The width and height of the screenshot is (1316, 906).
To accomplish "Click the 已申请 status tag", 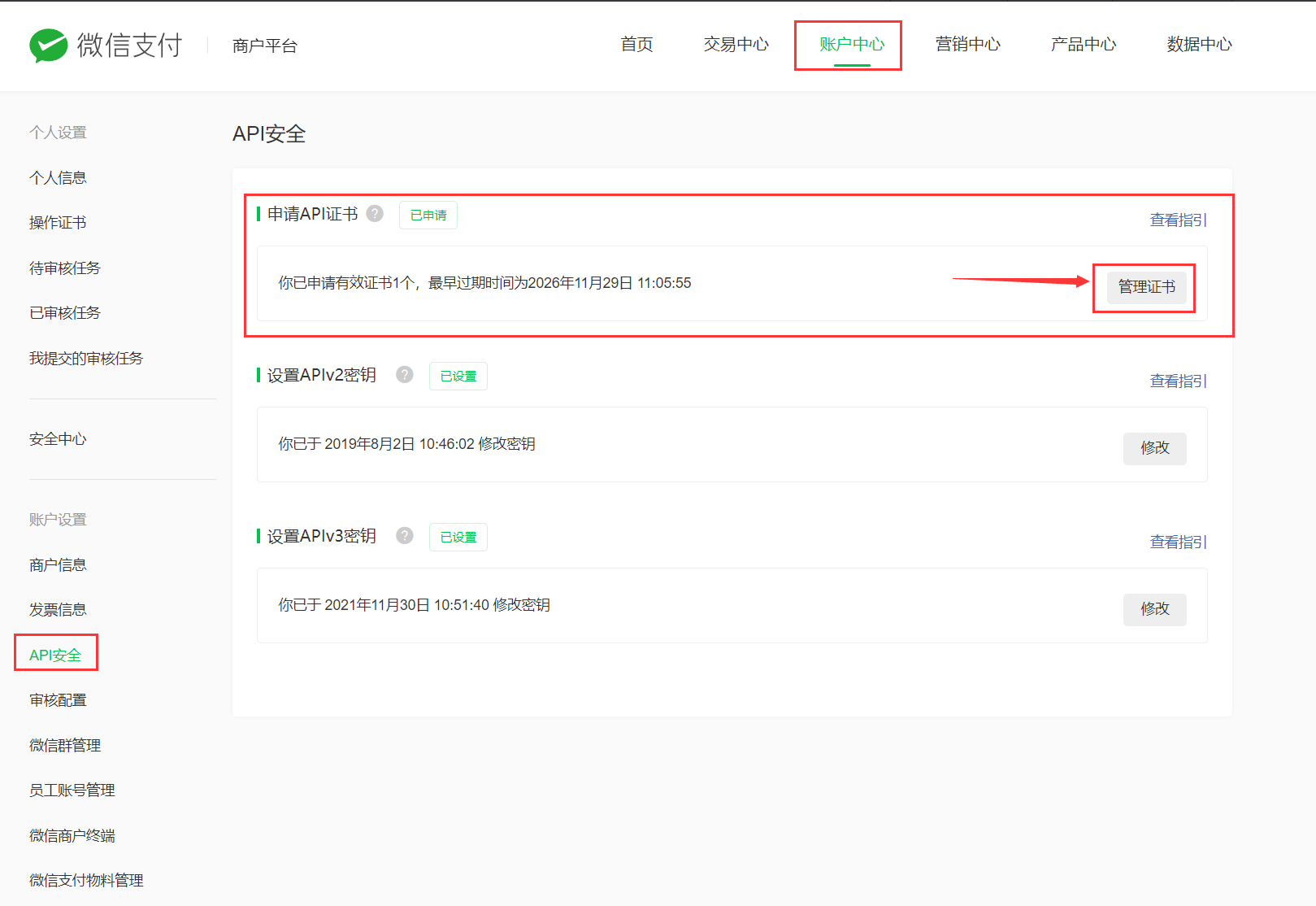I will [x=428, y=216].
